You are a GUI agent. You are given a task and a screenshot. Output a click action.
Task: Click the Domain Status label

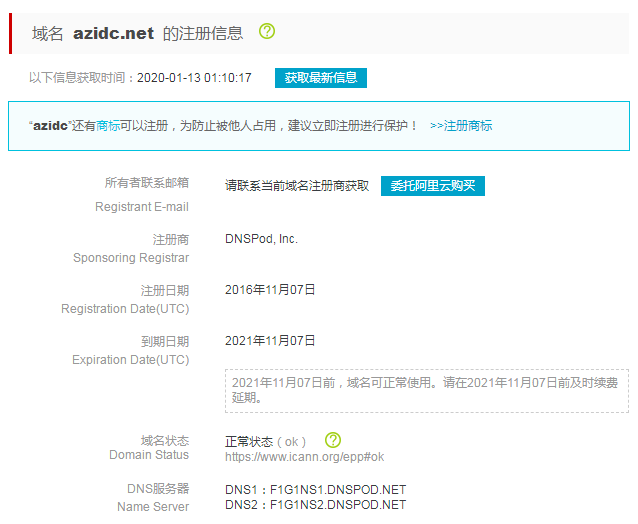[149, 455]
